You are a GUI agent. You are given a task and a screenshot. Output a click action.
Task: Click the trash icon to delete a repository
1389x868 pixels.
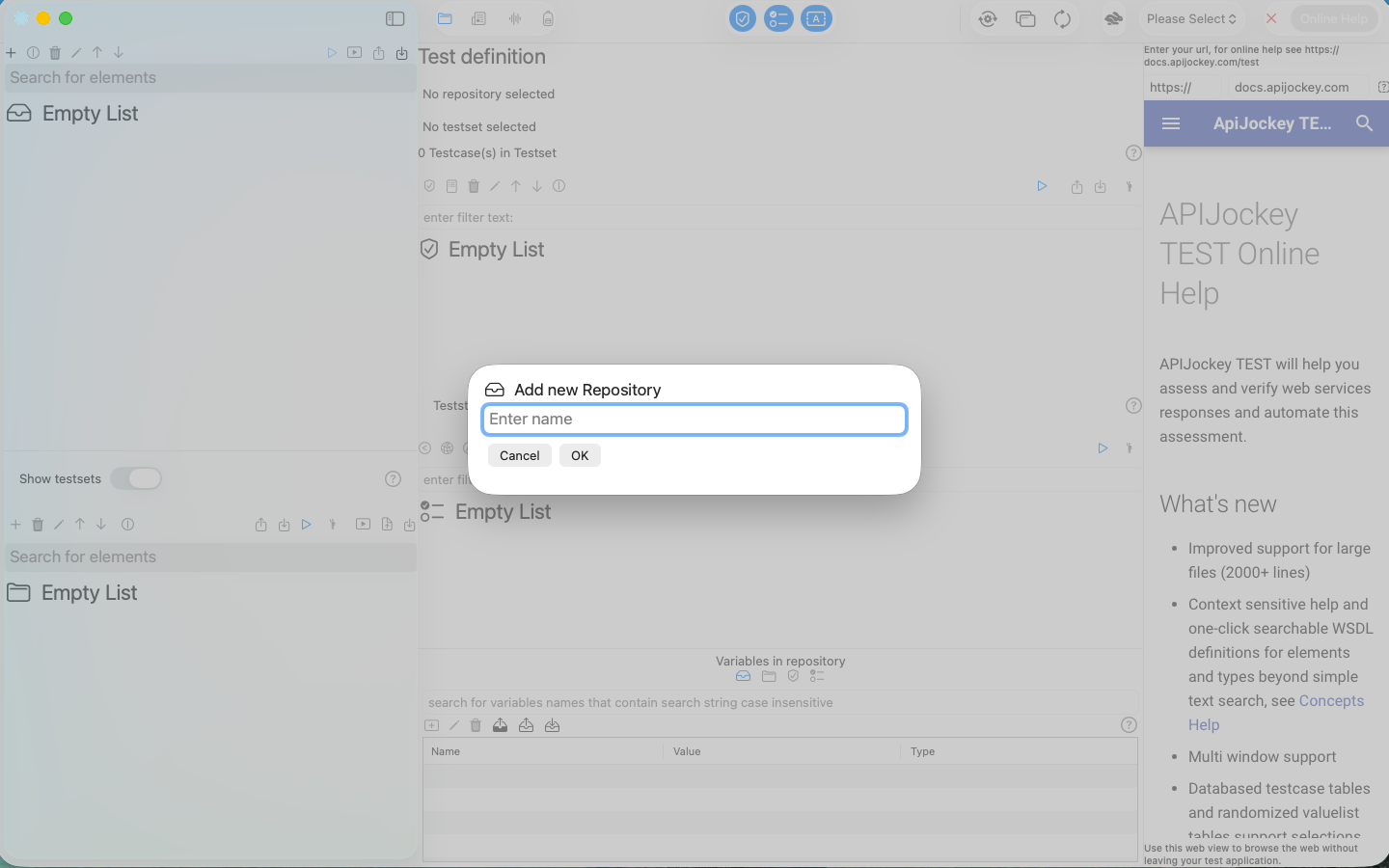[x=54, y=52]
